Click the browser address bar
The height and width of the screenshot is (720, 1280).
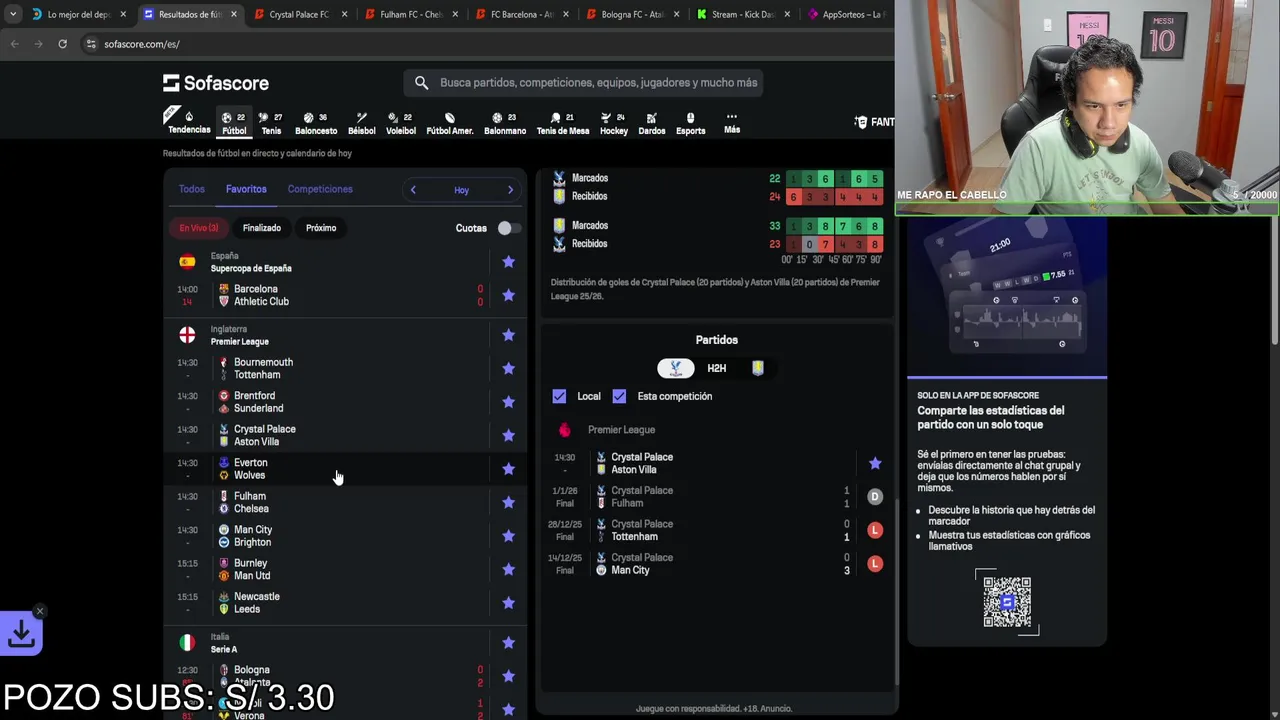[480, 44]
